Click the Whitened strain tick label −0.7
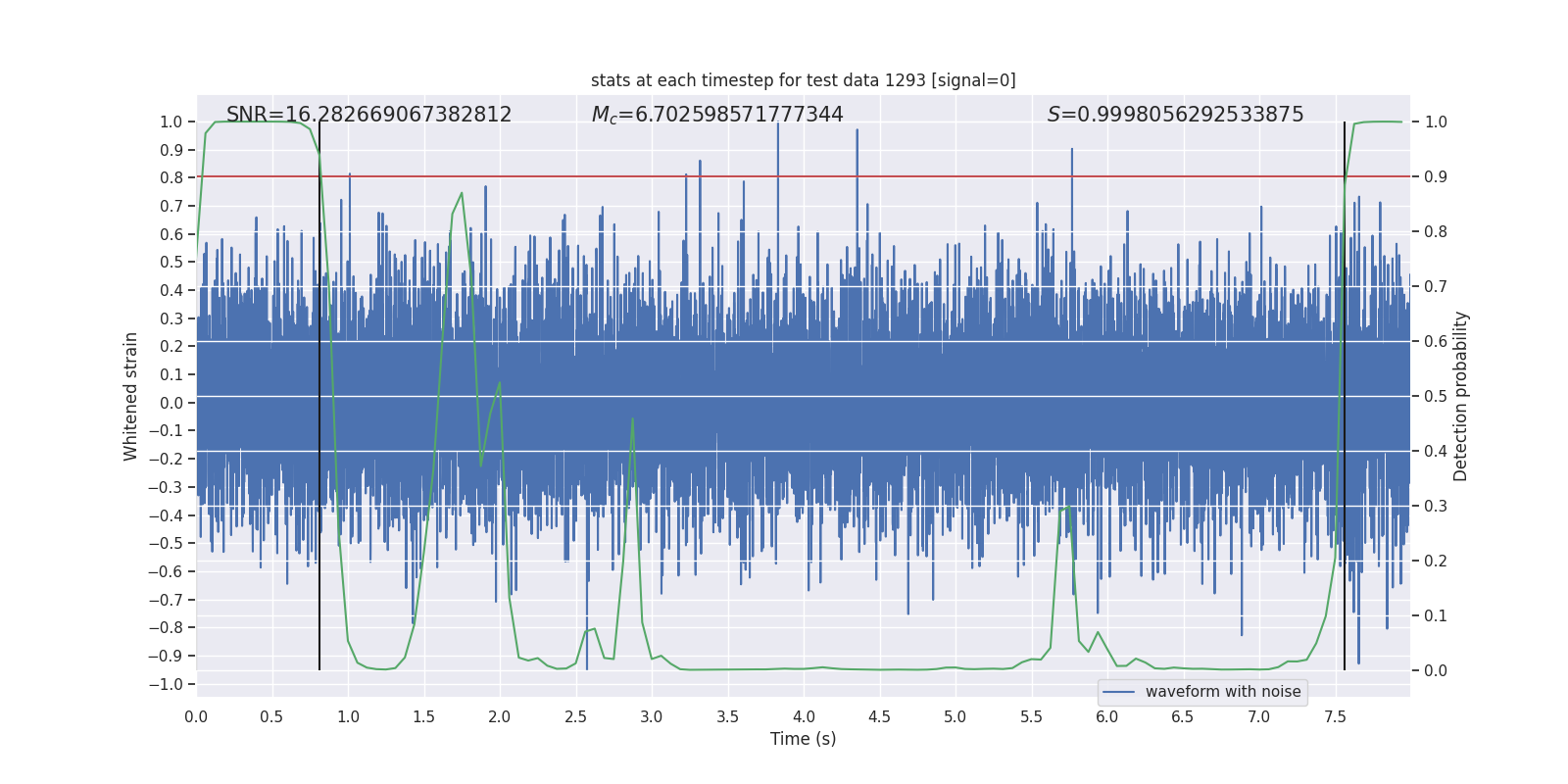The height and width of the screenshot is (784, 1568). point(166,600)
